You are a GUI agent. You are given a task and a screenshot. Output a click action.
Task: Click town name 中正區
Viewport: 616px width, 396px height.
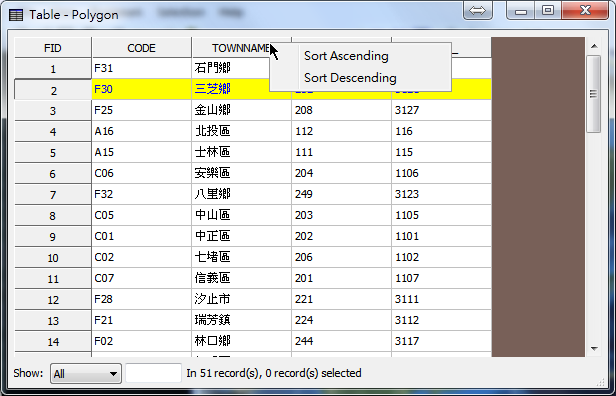coord(213,236)
